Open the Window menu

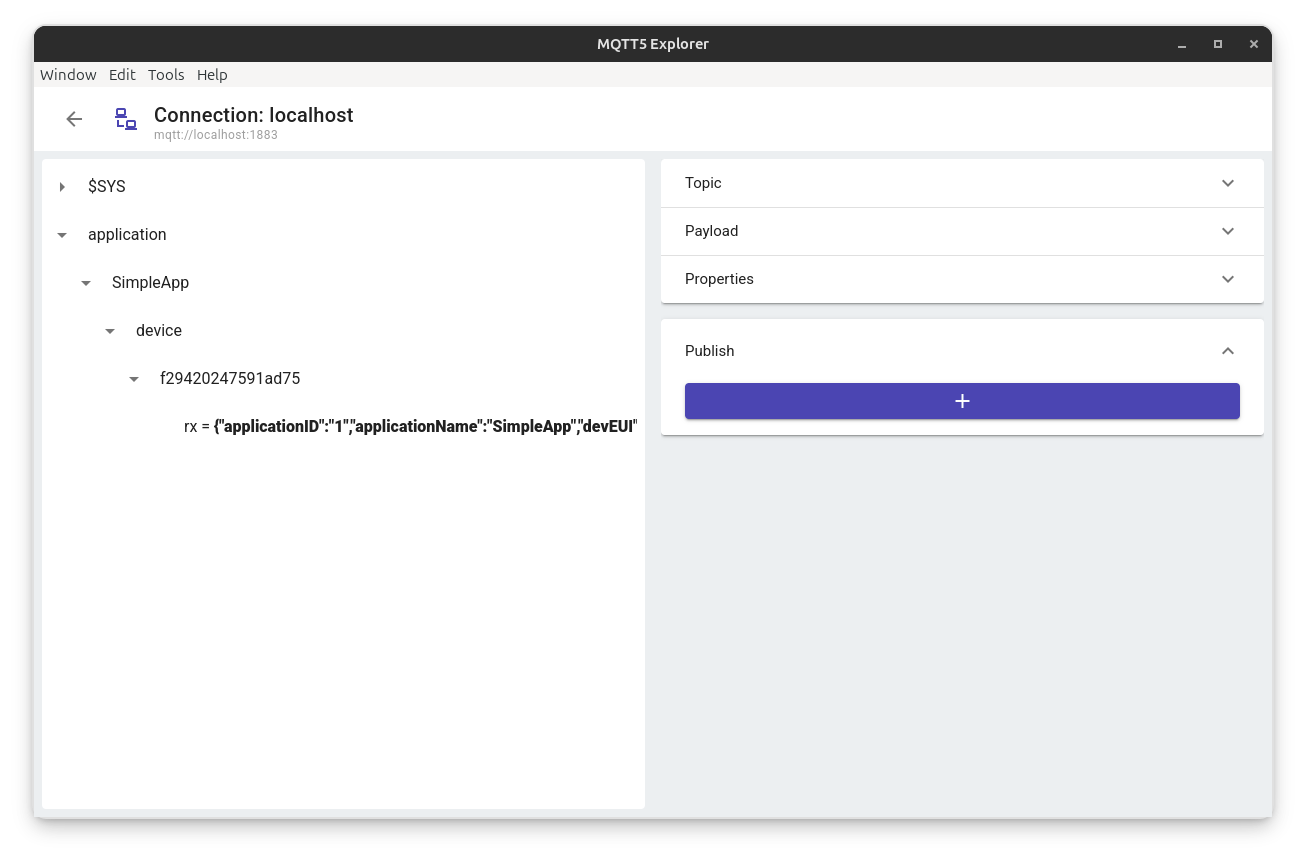tap(68, 75)
